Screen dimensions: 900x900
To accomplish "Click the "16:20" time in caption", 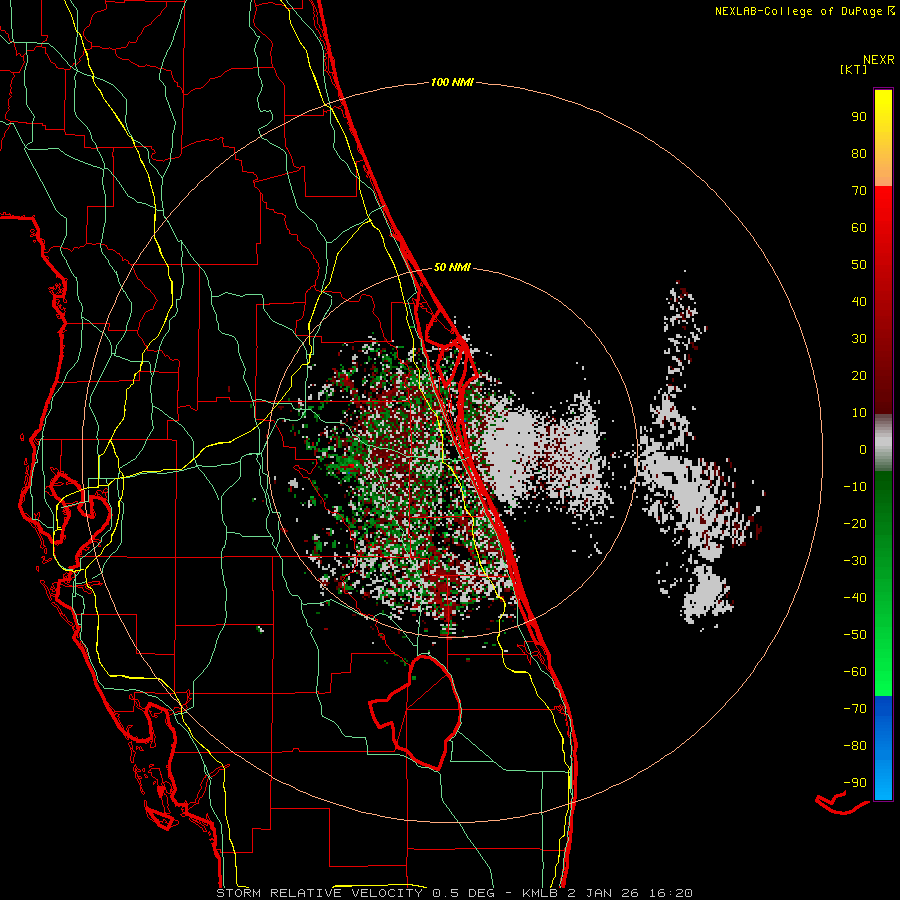I will tap(670, 893).
